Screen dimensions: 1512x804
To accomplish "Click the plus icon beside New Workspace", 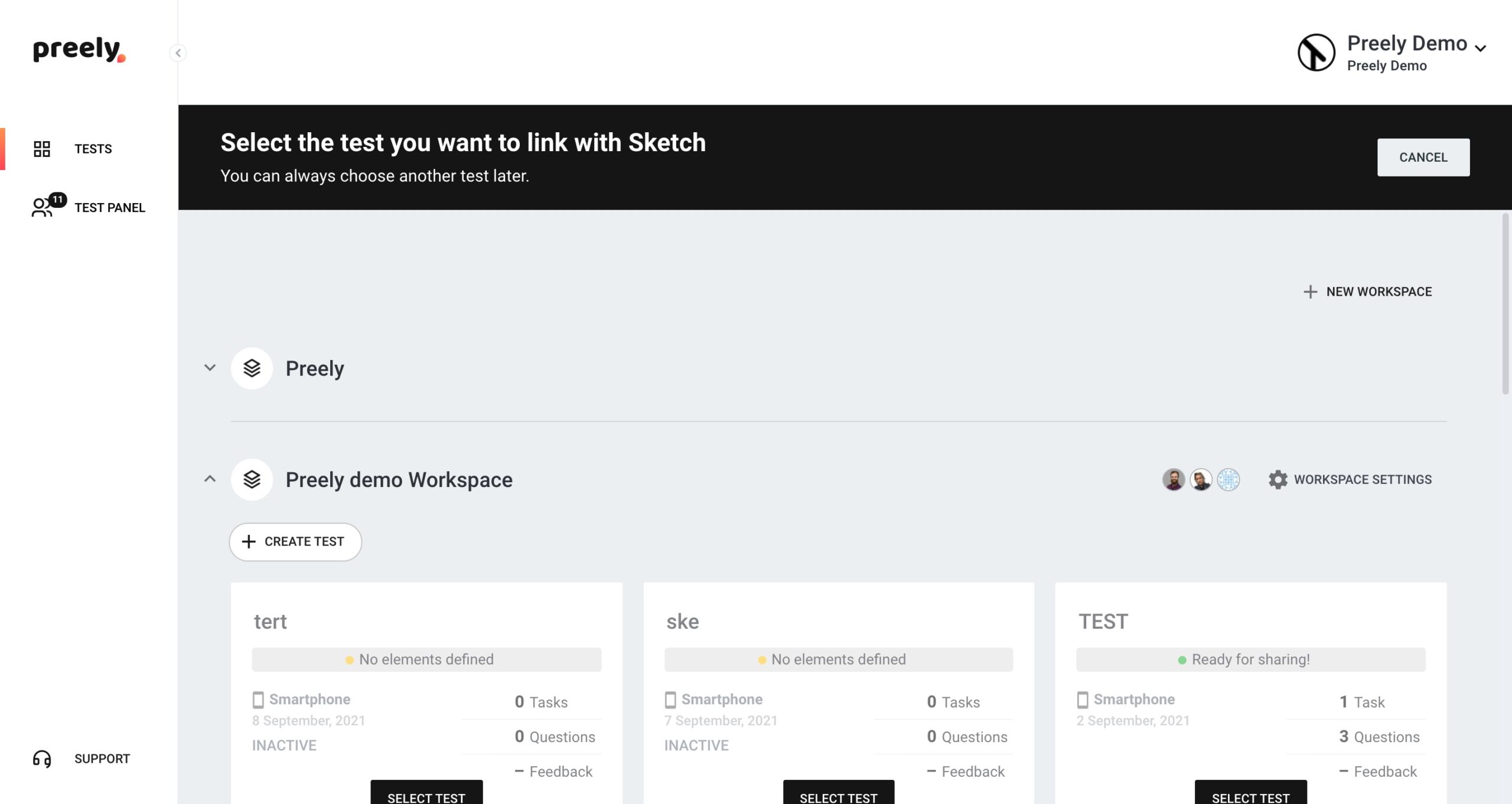I will click(1310, 292).
